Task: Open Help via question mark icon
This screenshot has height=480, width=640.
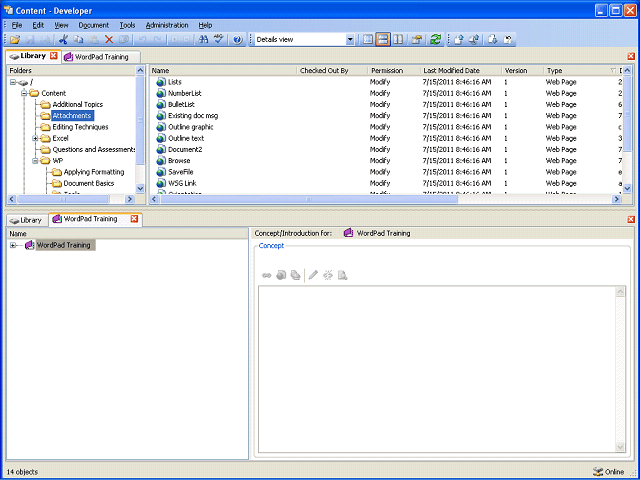Action: tap(238, 40)
